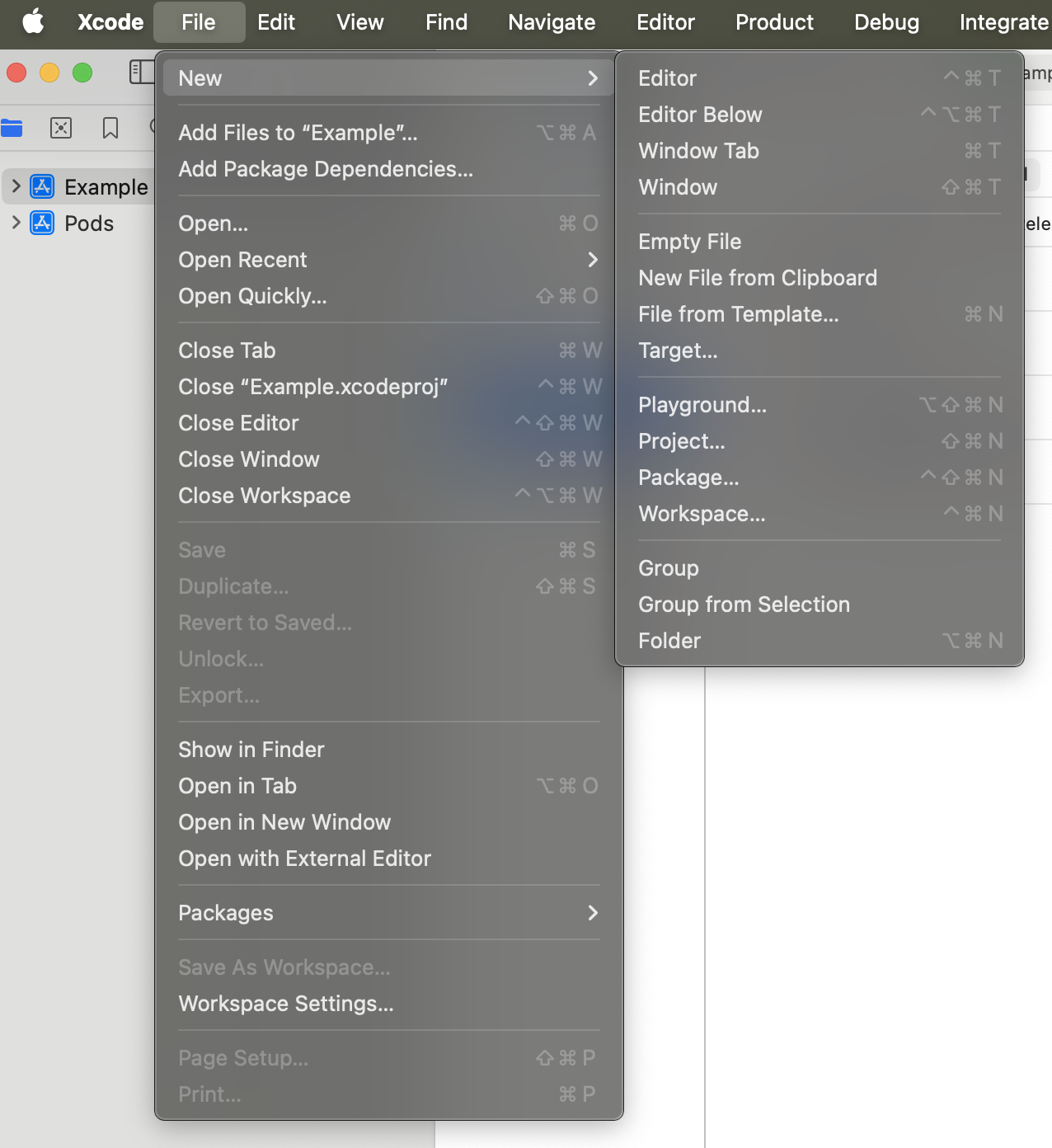Choose Open in Tab

pyautogui.click(x=388, y=786)
